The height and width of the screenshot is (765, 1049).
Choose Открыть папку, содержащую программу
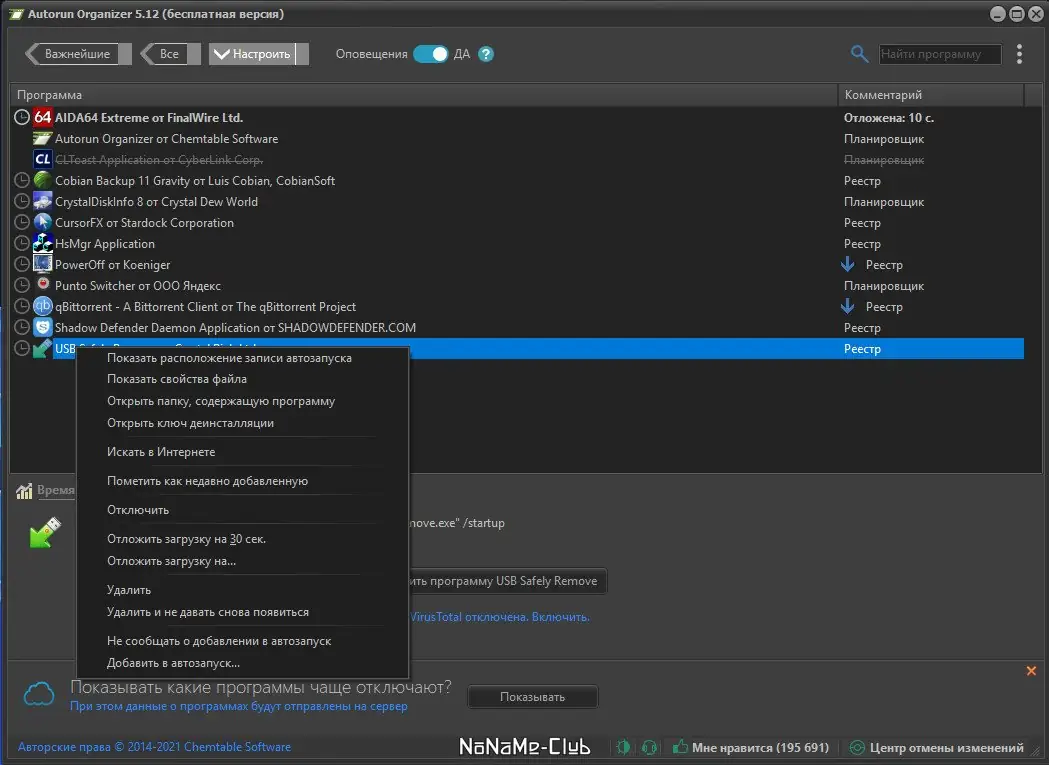point(221,401)
